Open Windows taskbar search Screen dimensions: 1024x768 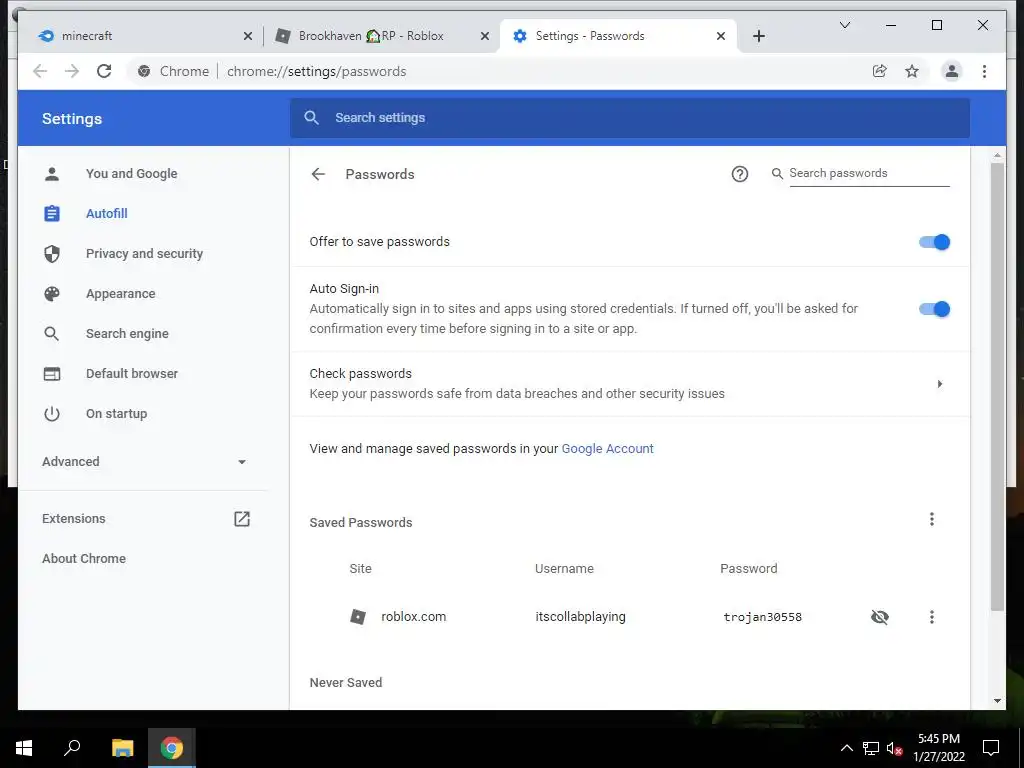[x=72, y=748]
